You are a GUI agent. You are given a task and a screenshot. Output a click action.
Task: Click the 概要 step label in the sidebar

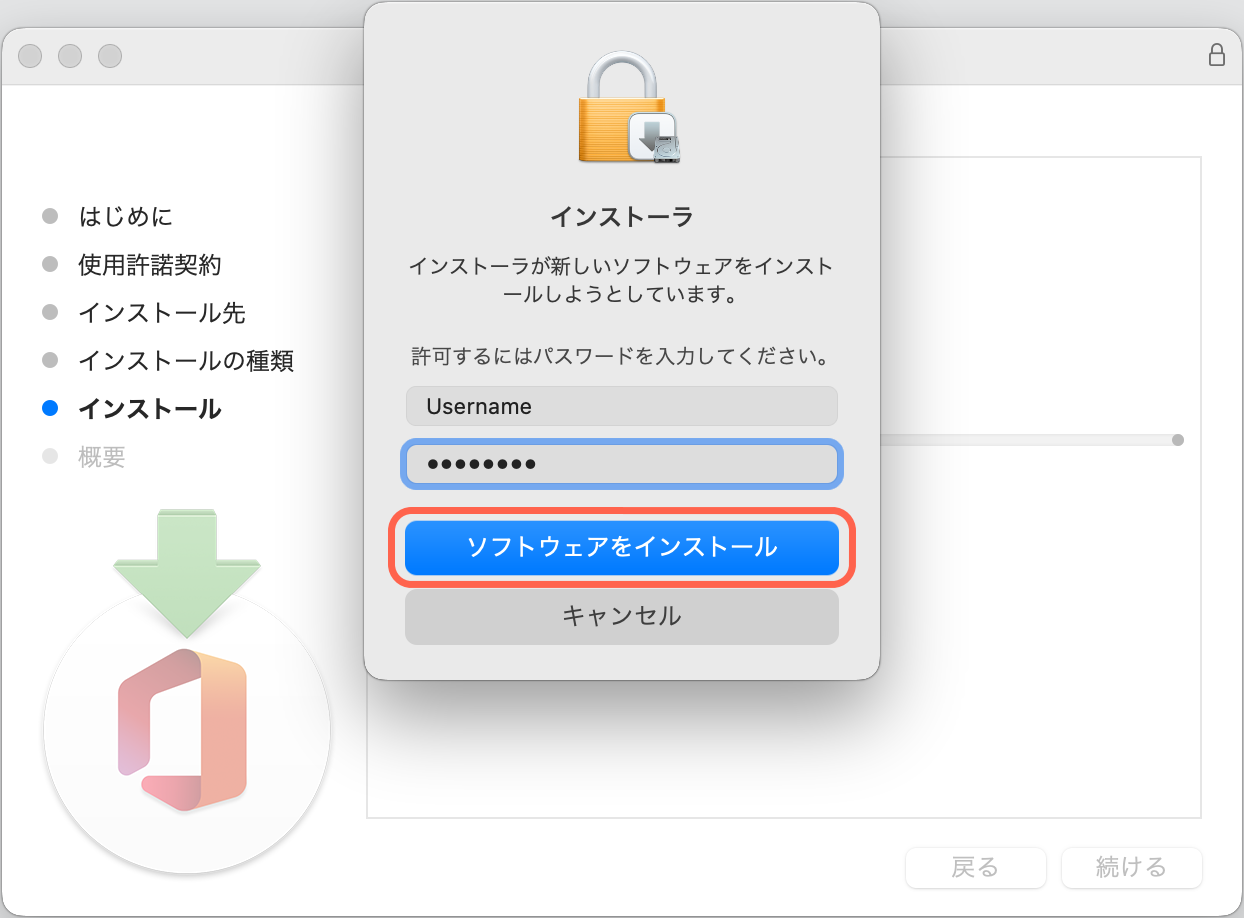coord(103,457)
